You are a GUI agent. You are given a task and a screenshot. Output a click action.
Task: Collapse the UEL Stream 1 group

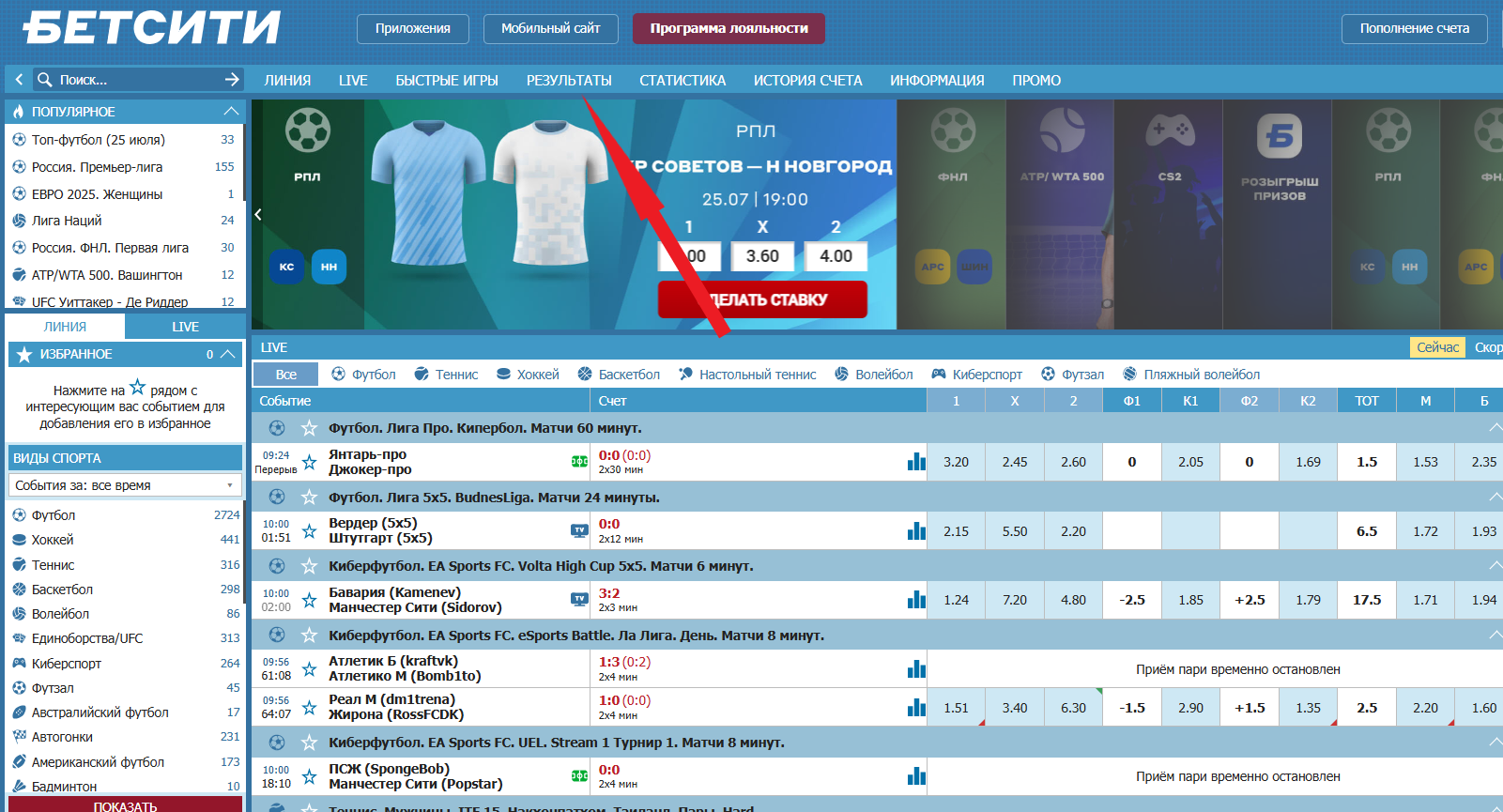1495,743
